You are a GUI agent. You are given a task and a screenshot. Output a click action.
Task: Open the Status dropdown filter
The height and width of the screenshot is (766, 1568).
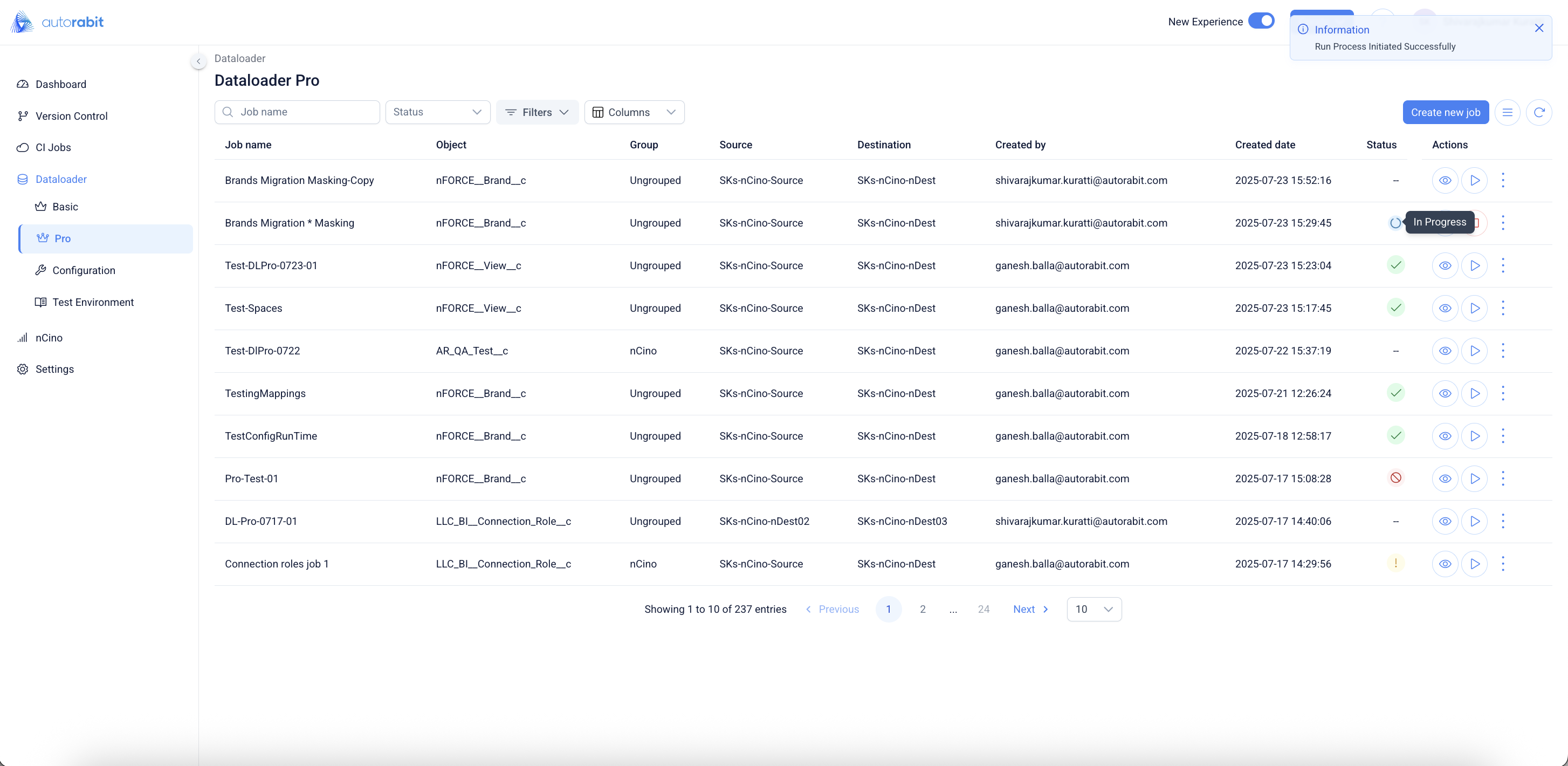click(x=437, y=112)
